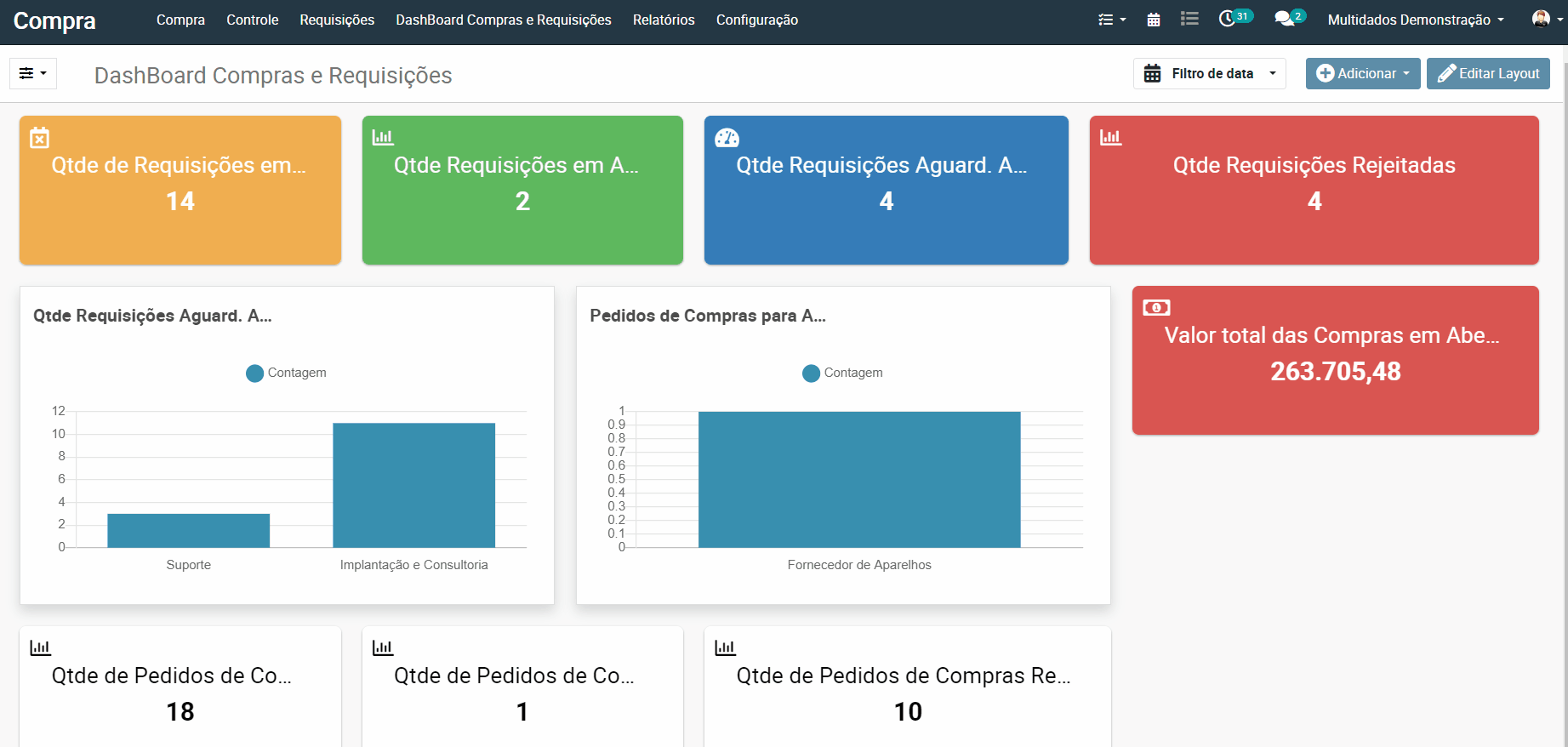Open the Configuração menu

tap(756, 20)
